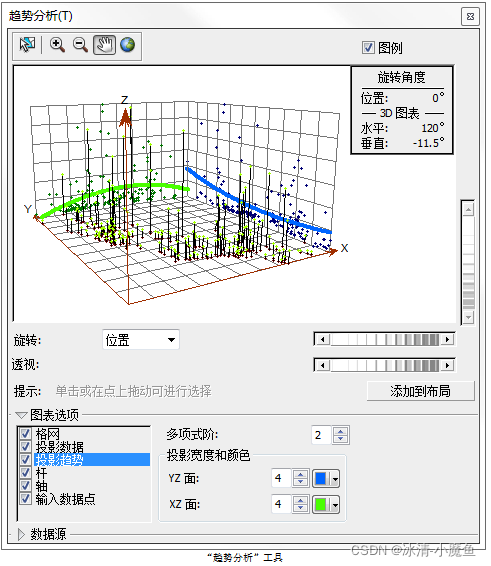Click the green XZ 面 color swatch
This screenshot has width=491, height=566.
321,505
